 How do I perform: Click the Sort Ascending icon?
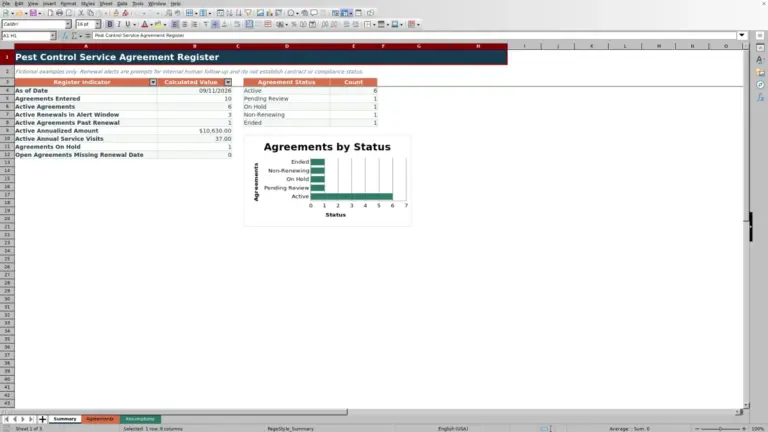point(229,13)
